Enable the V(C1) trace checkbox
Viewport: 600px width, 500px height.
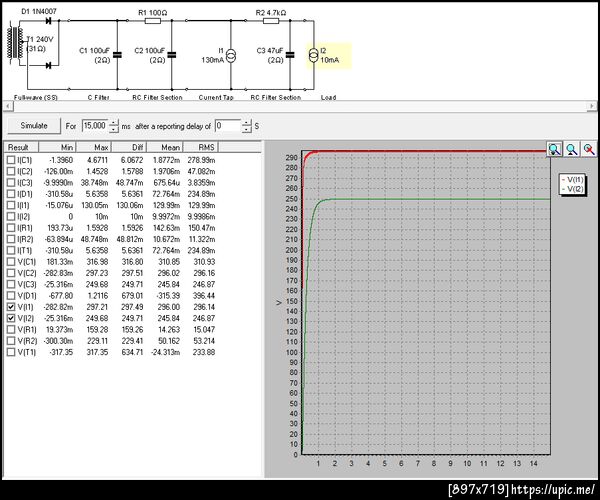[11, 262]
